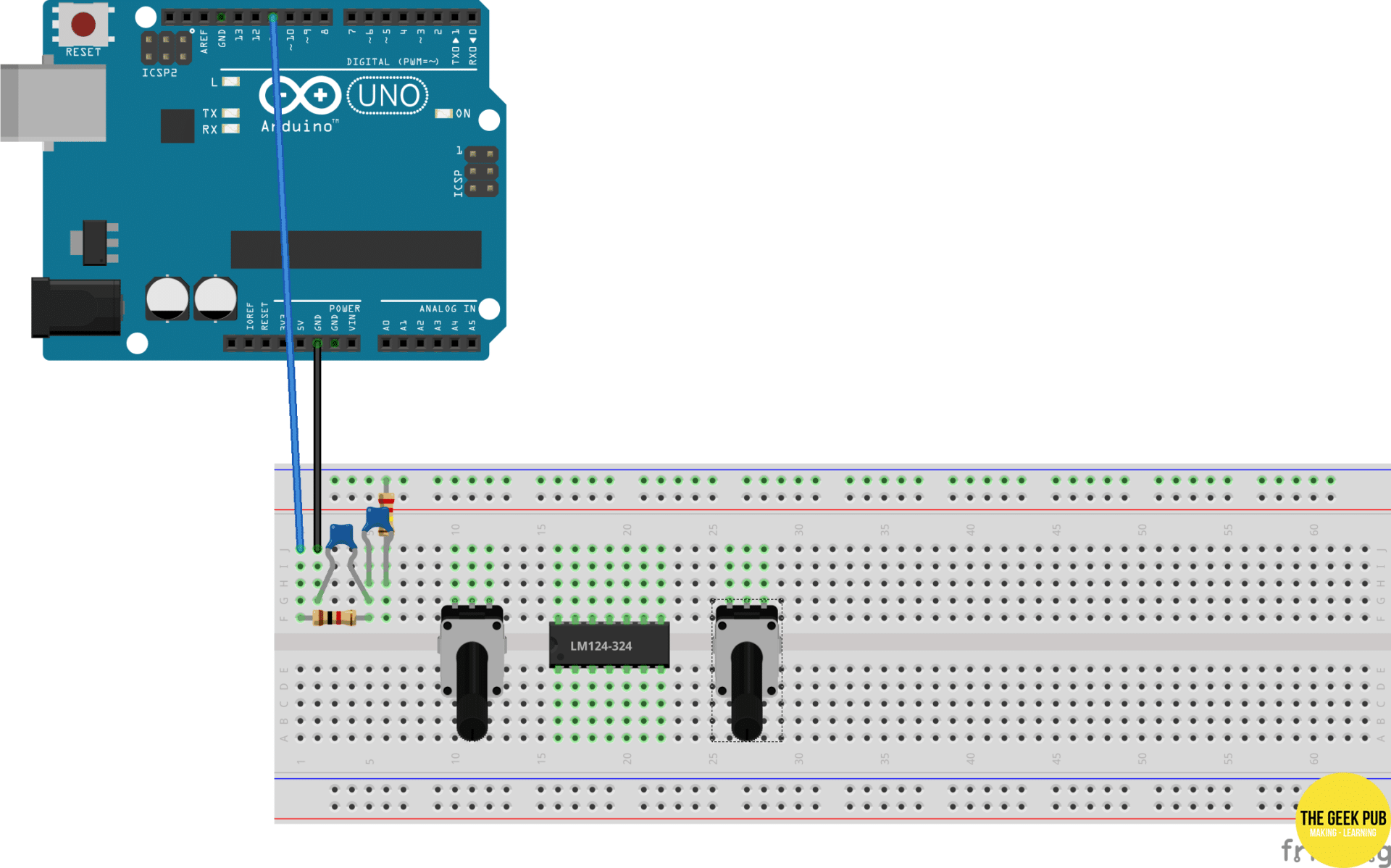1391x868 pixels.
Task: Click the ICSP header near the ON LED
Action: click(482, 172)
